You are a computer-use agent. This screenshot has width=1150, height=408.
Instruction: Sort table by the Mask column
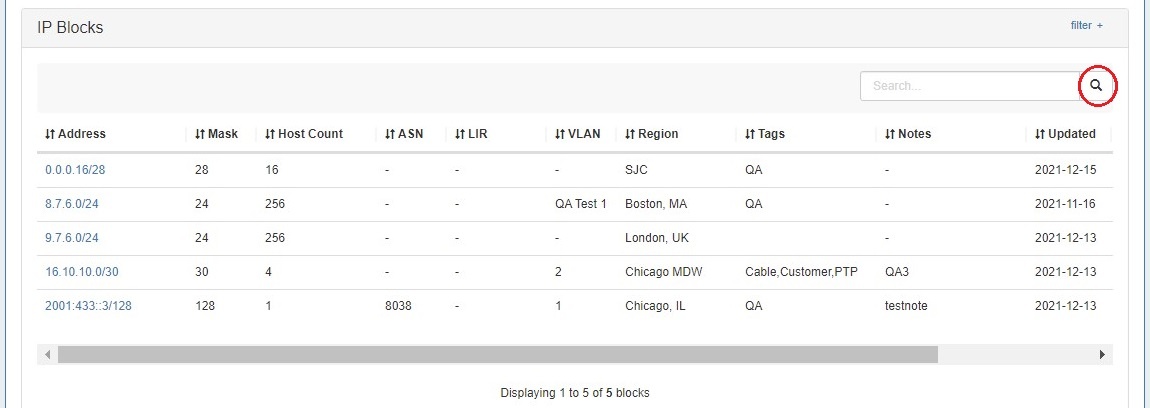pyautogui.click(x=217, y=134)
